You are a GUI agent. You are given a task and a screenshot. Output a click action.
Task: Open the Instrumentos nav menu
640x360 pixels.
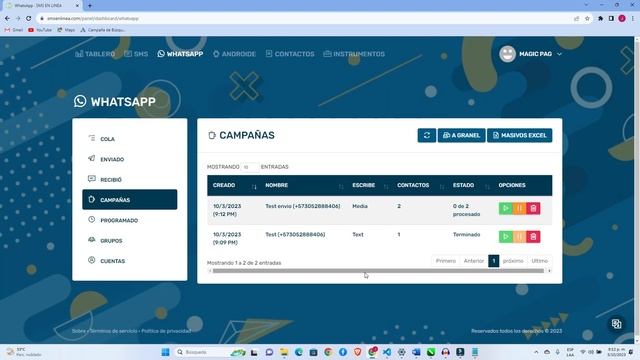pos(354,54)
